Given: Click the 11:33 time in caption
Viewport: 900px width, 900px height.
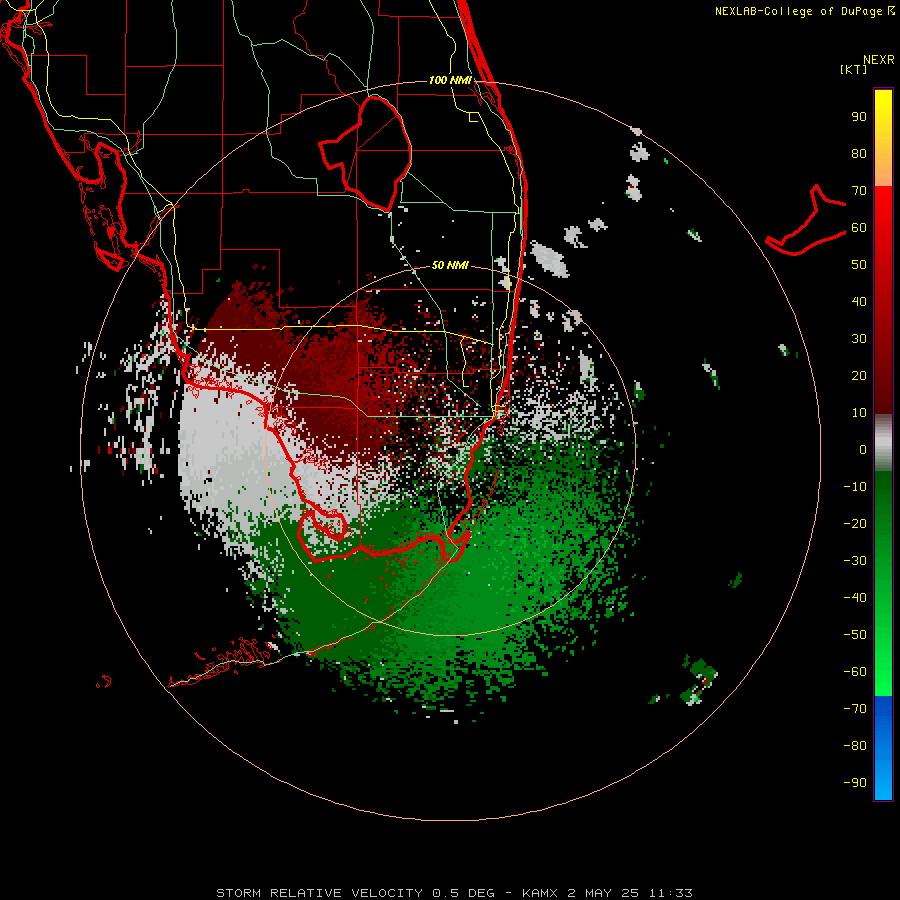Looking at the screenshot, I should (x=670, y=893).
